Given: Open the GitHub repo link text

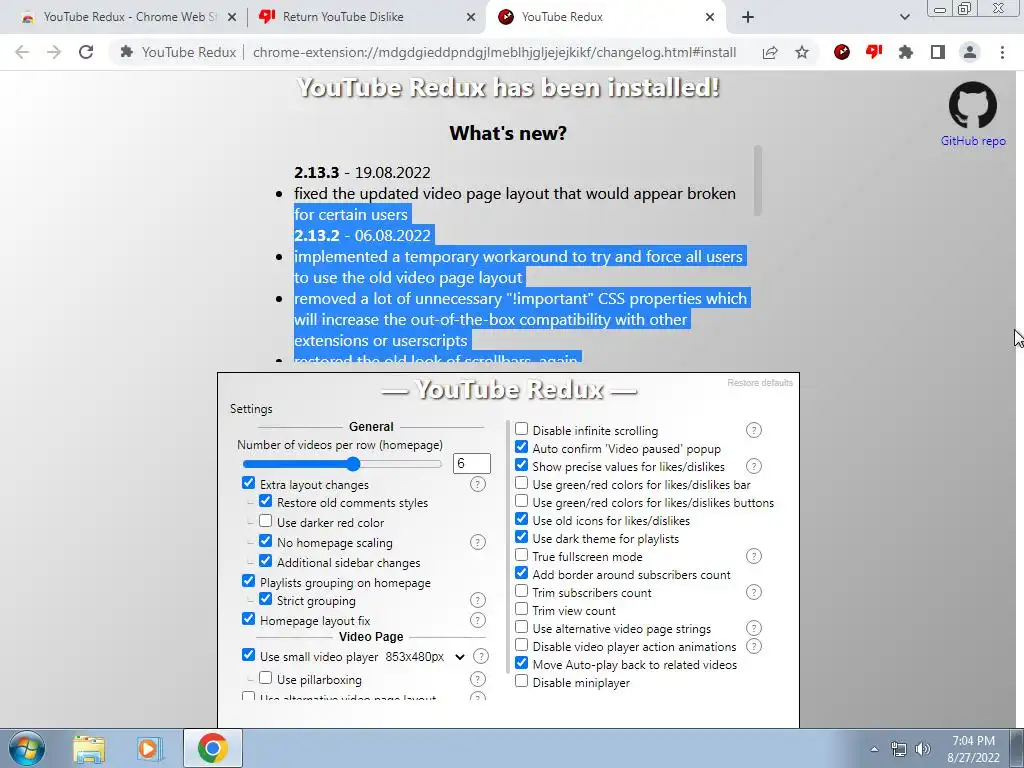Looking at the screenshot, I should coord(972,141).
